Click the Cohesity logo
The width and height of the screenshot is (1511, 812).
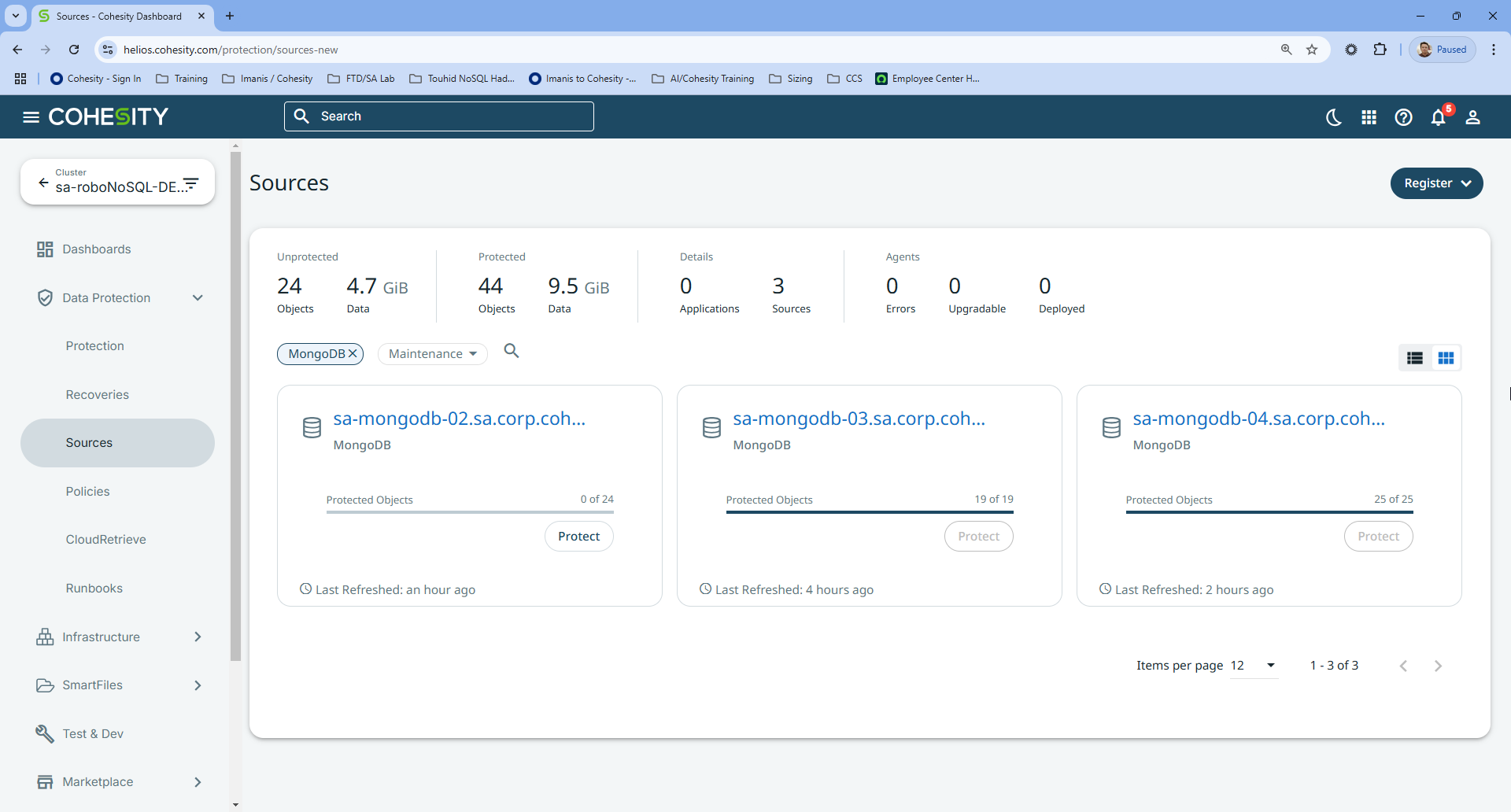pos(109,117)
